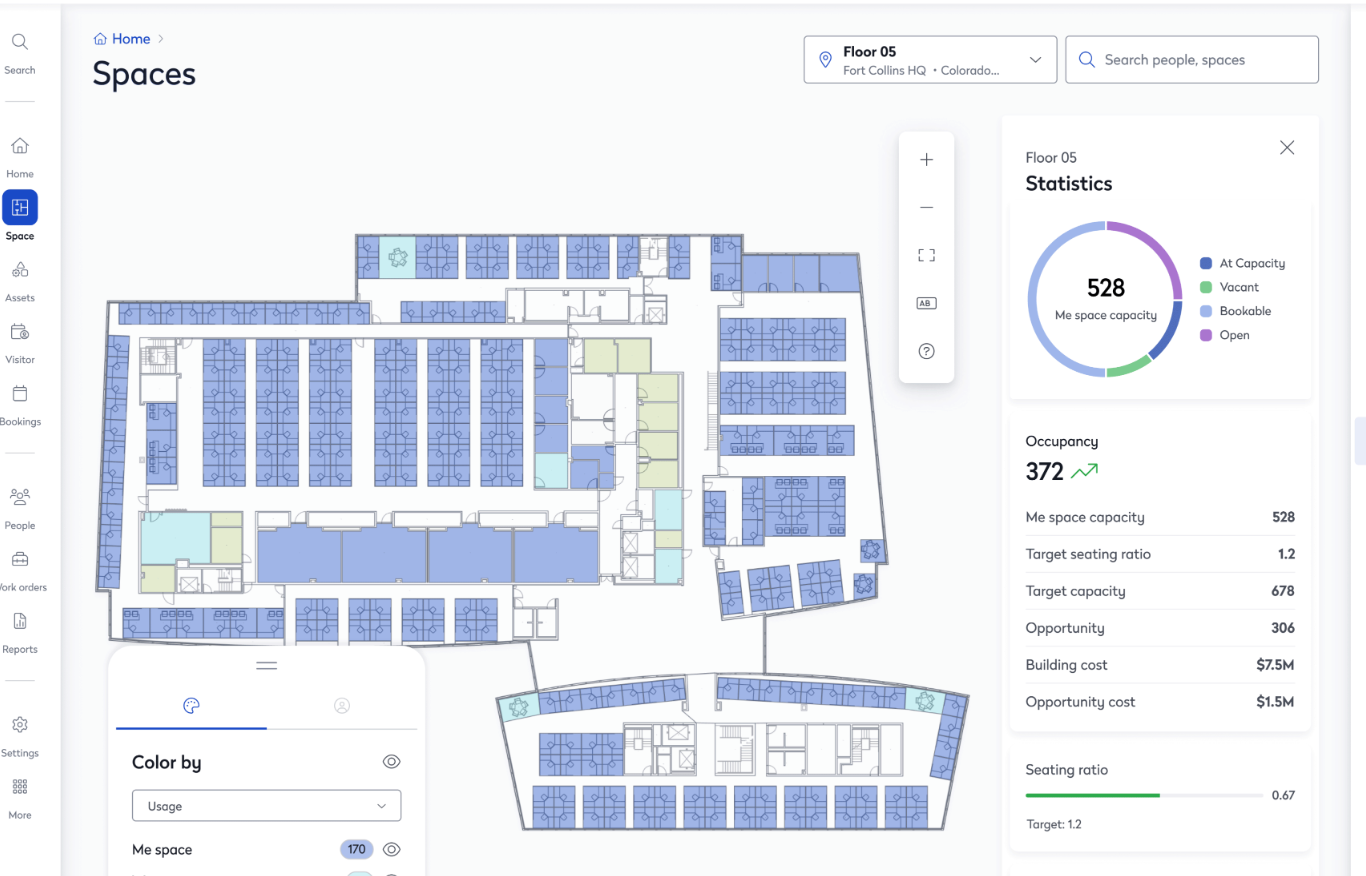1366x876 pixels.
Task: Click the Target capacity value 678
Action: coord(1282,591)
